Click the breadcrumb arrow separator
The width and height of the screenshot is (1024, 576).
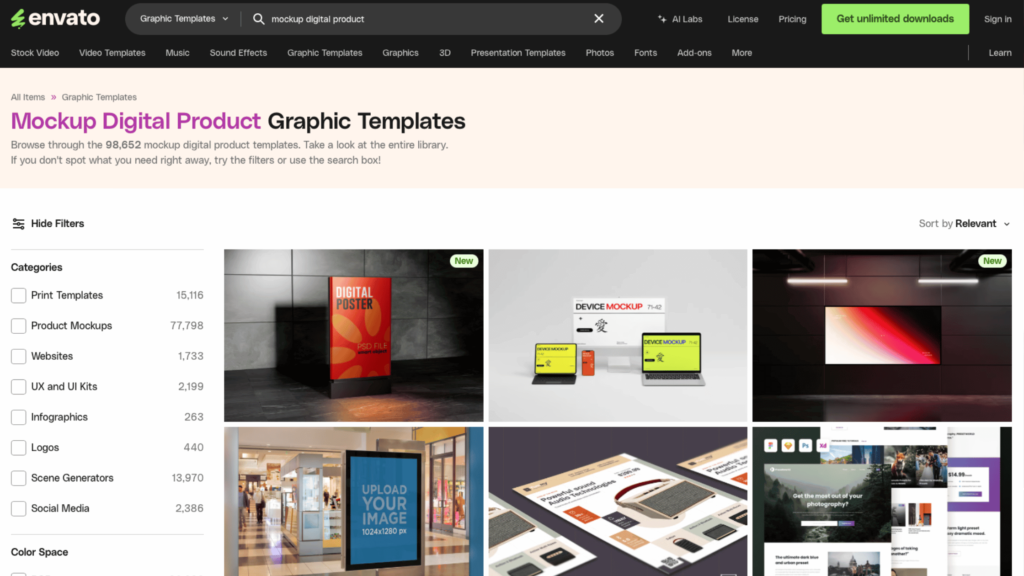click(x=53, y=98)
